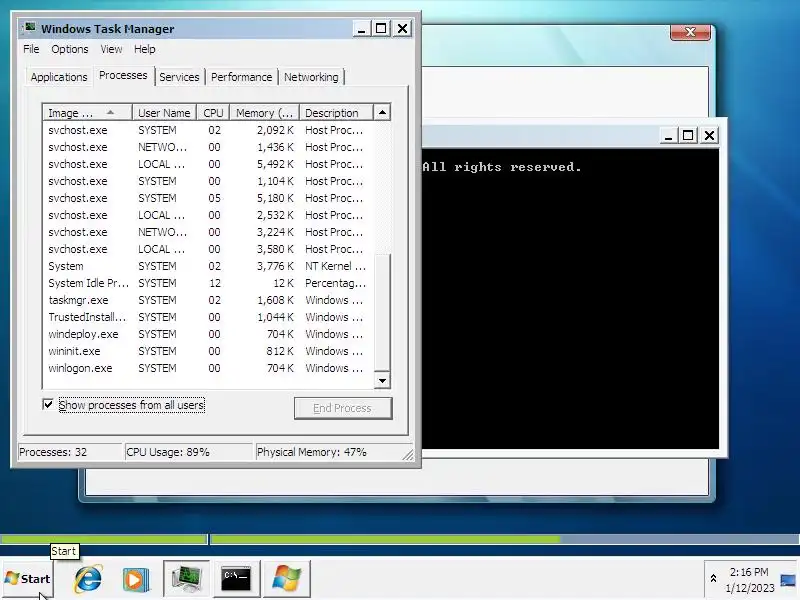Close the Windows Task Manager window

(402, 29)
